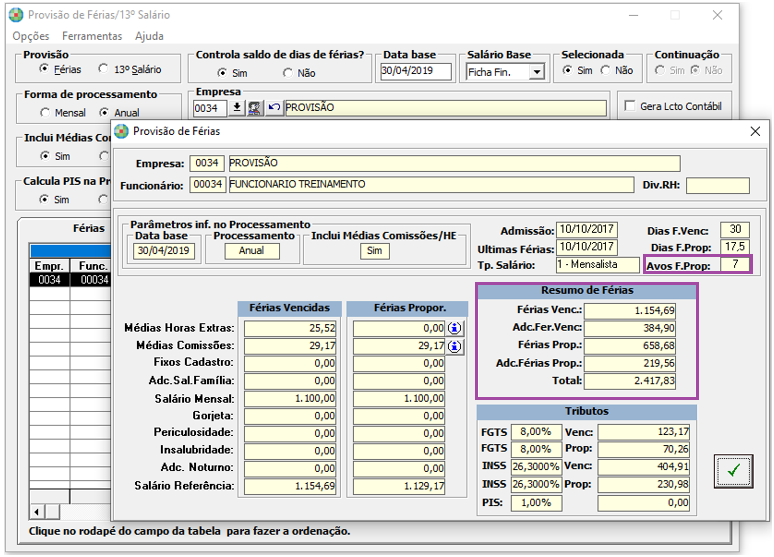This screenshot has height=557, width=774.
Task: Click the Admissão date field
Action: [x=587, y=230]
